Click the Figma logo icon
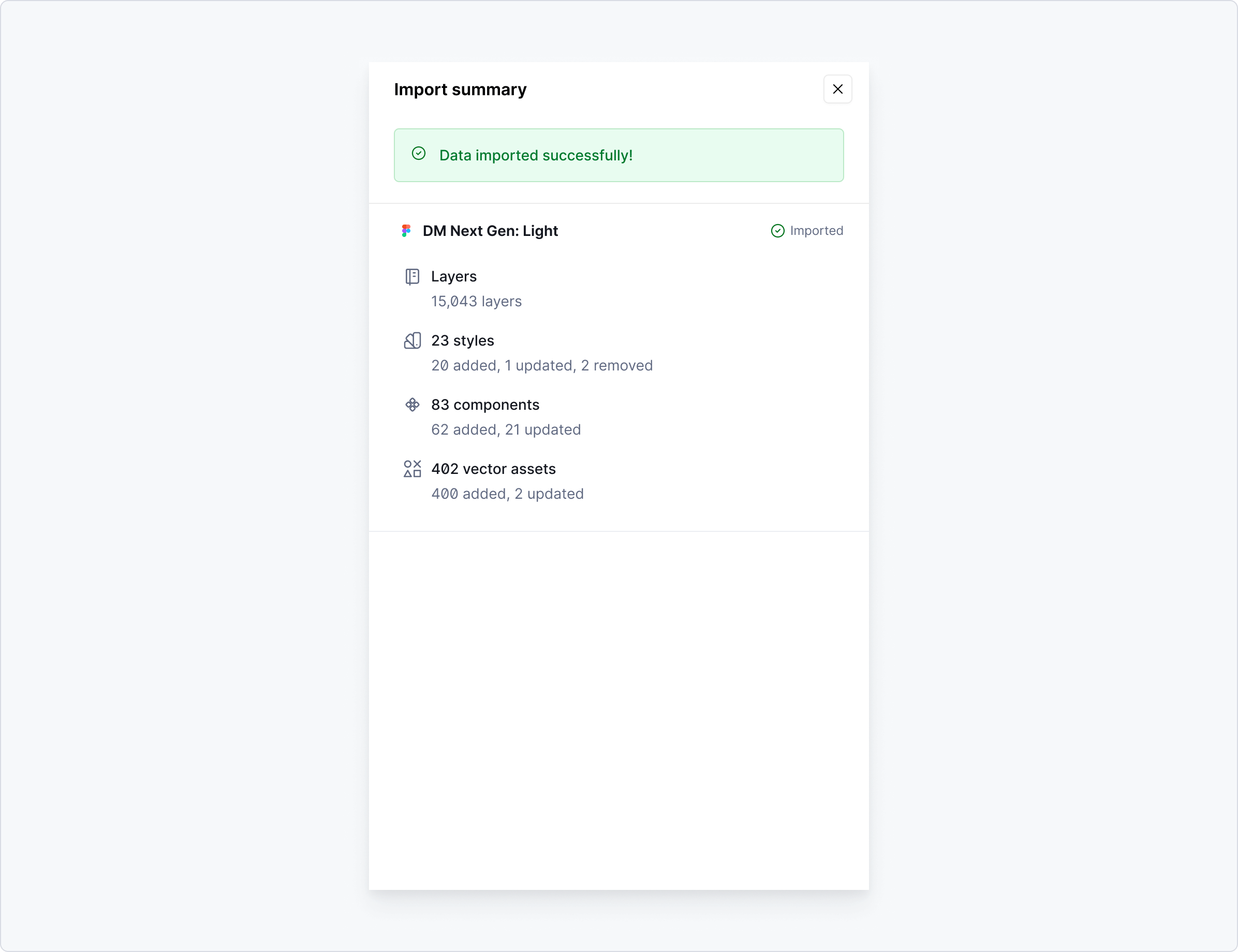The height and width of the screenshot is (952, 1238). click(x=406, y=231)
